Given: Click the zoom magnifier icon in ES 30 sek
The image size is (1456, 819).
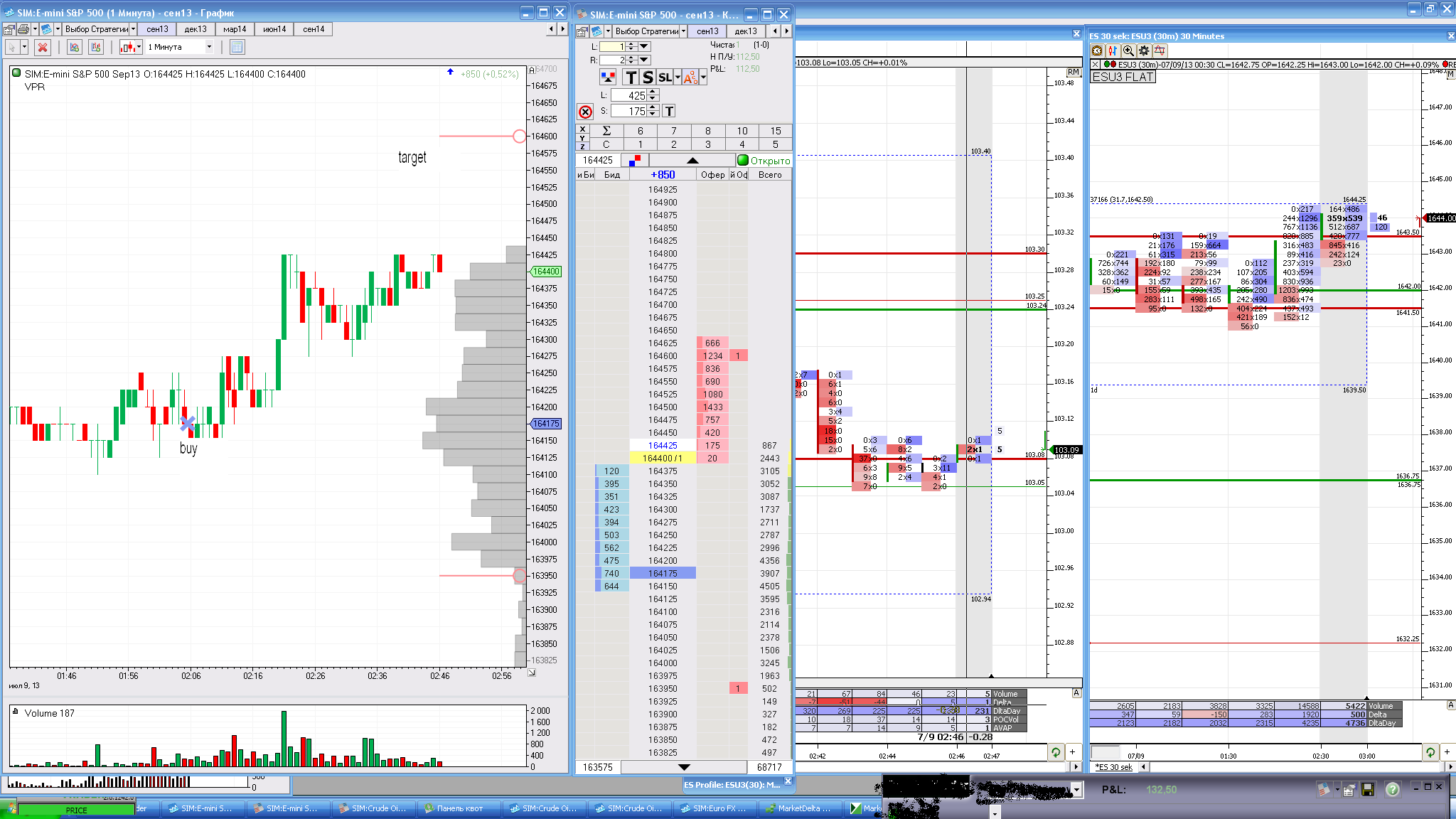Looking at the screenshot, I should (1128, 50).
